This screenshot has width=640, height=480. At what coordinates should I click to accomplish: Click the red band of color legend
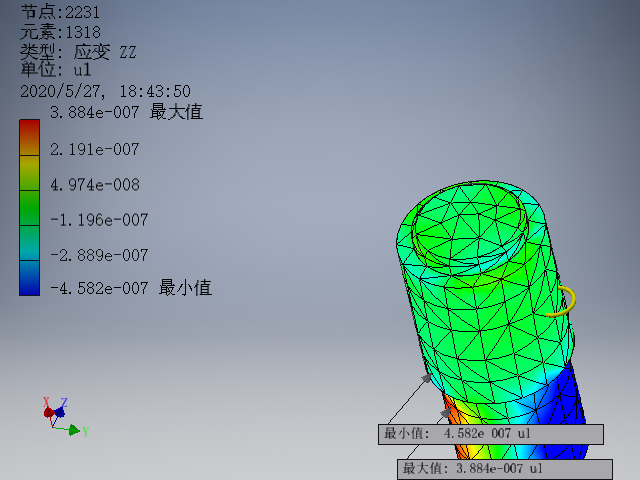[29, 138]
